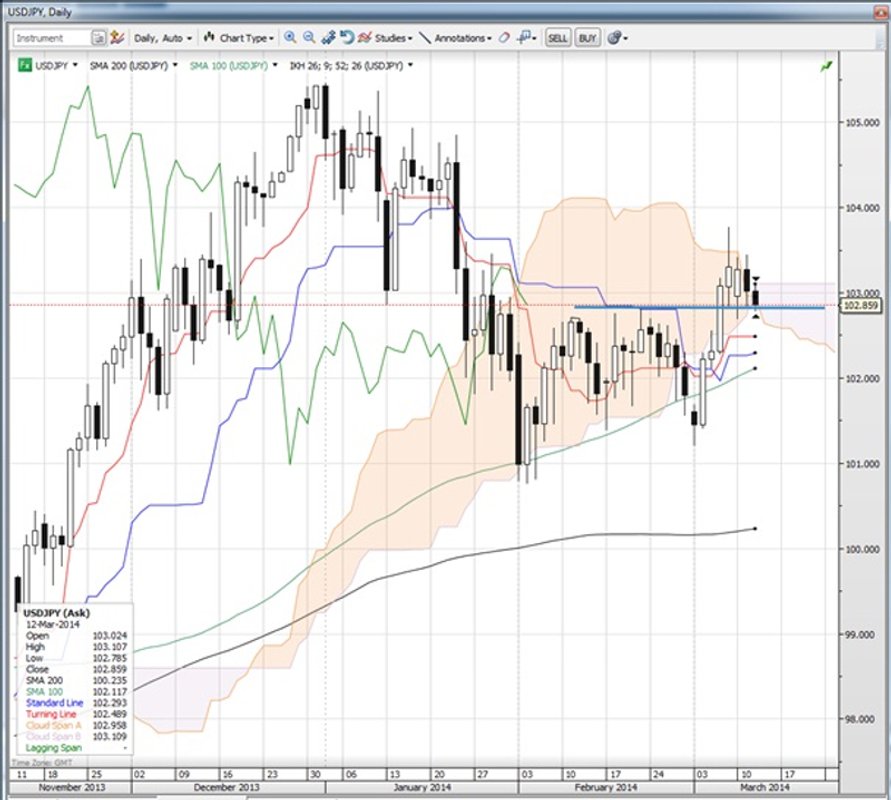Click the zoom in magnifier icon
Viewport: 891px width, 800px height.
click(x=288, y=37)
